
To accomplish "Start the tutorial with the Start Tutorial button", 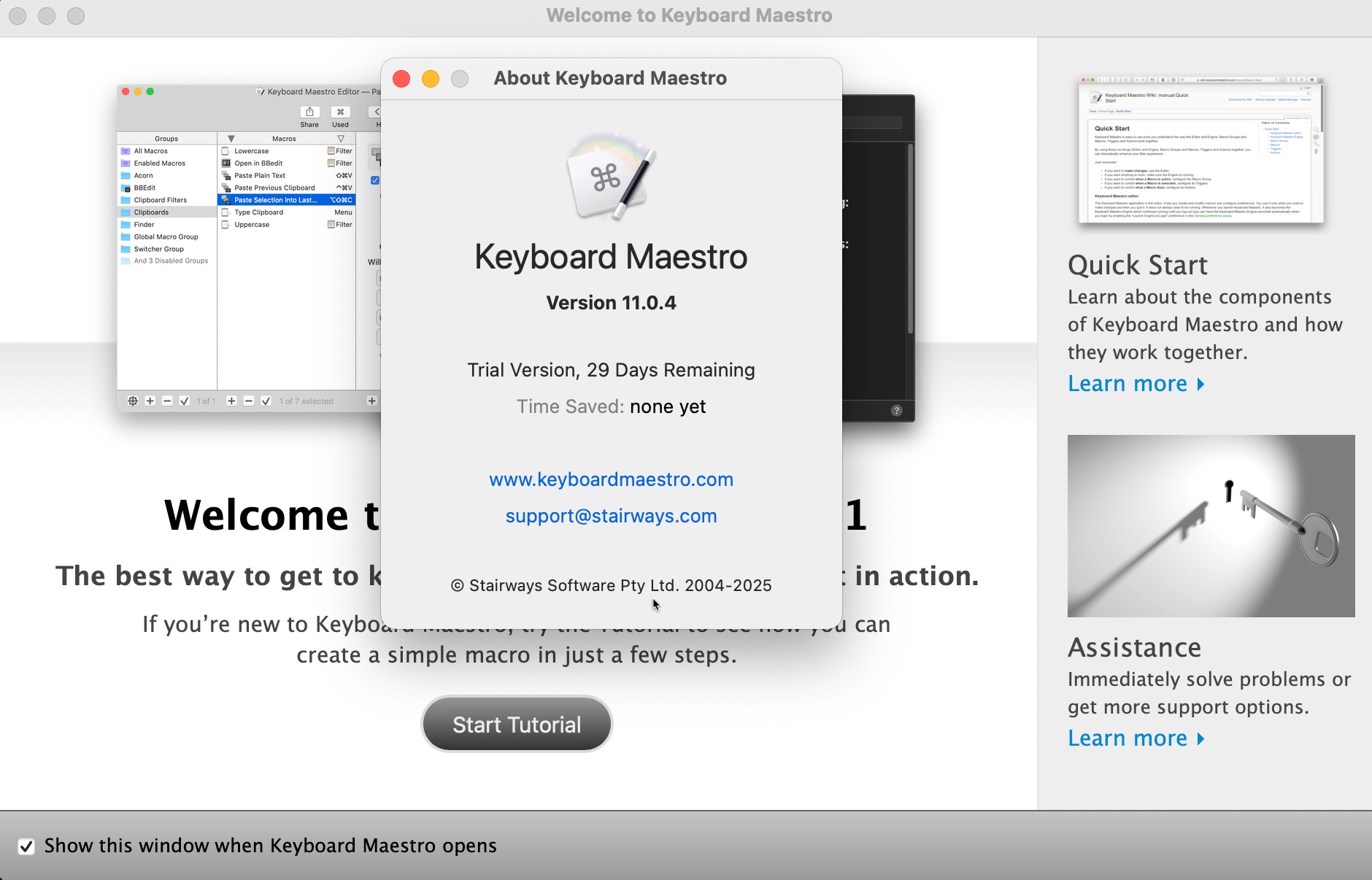I will [x=517, y=724].
